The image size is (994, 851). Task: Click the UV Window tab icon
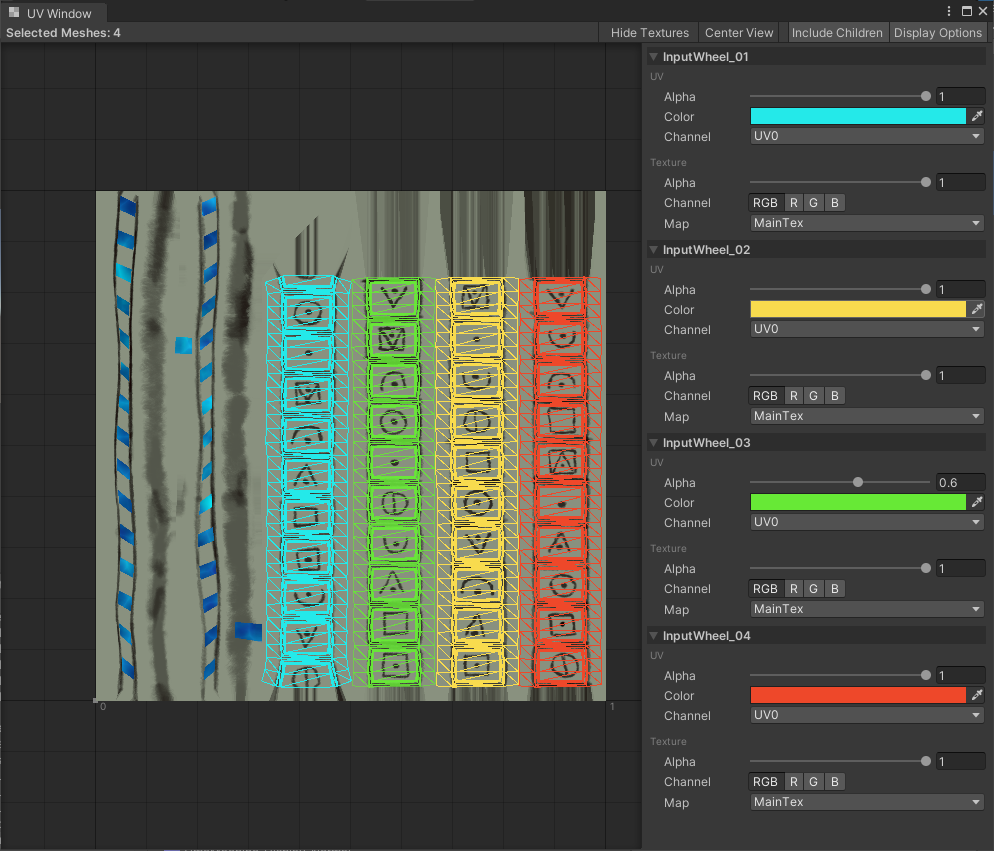pos(14,13)
